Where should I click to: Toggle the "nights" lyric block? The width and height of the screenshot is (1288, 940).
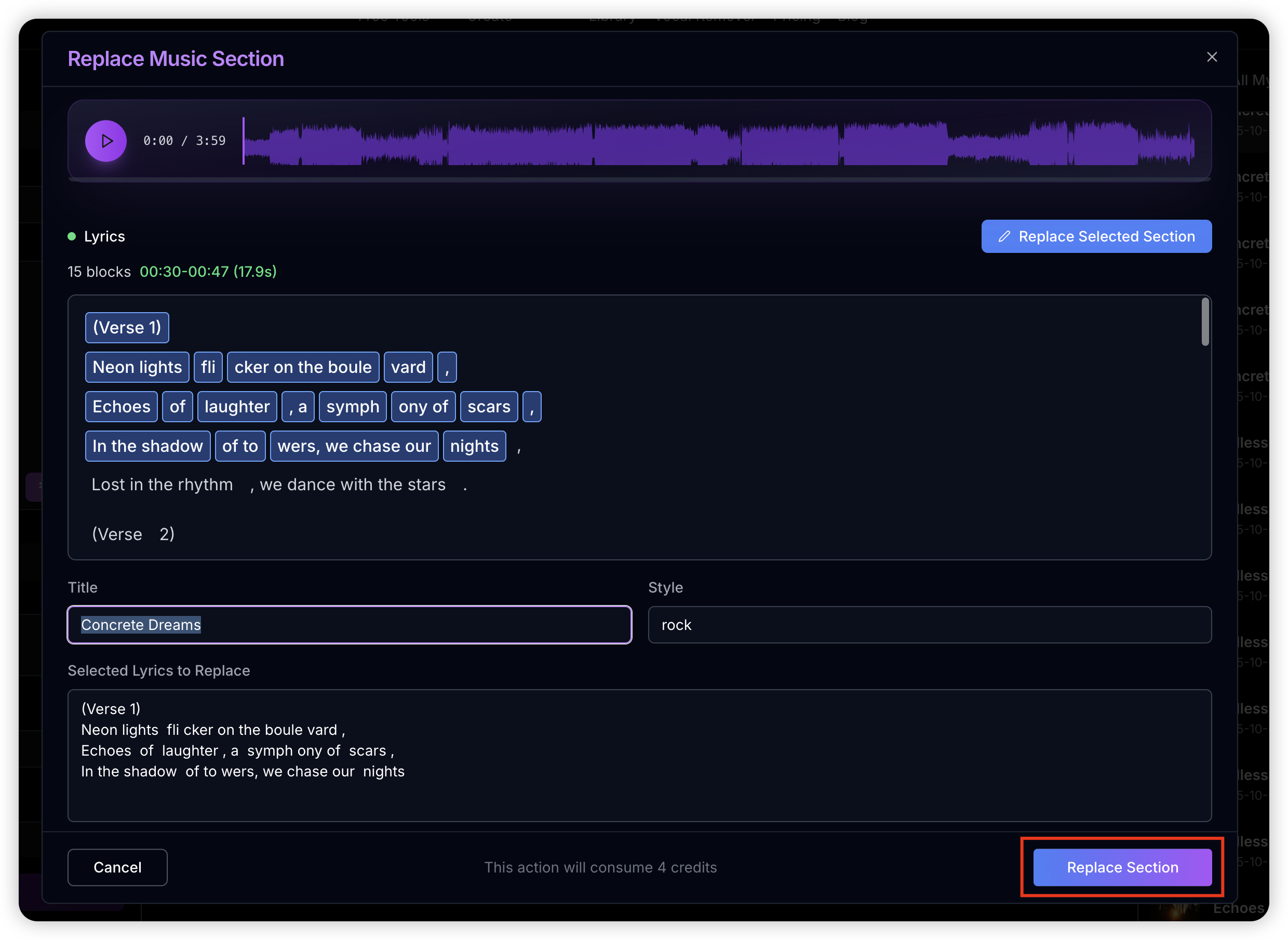[x=474, y=446]
